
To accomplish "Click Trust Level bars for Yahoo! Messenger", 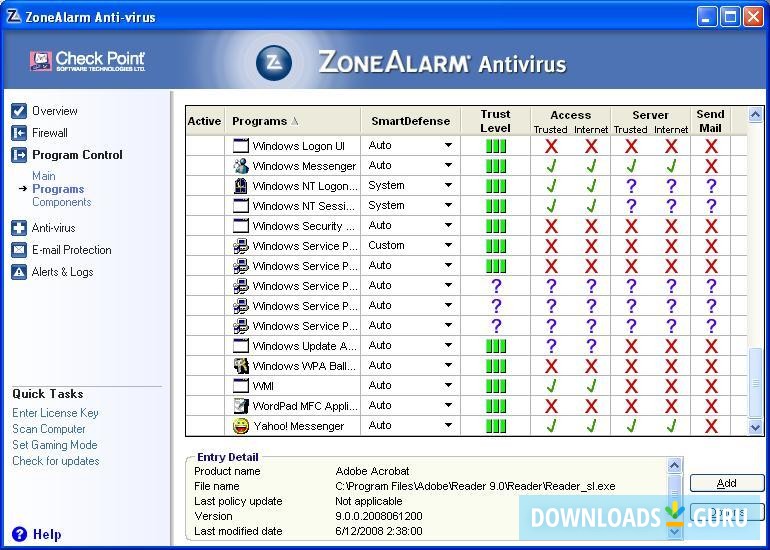I will pos(495,426).
